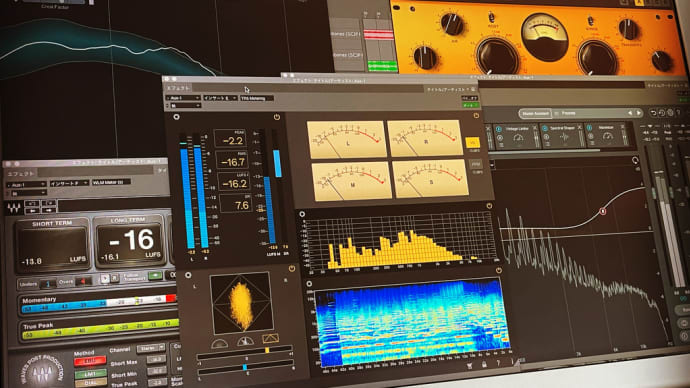This screenshot has width=690, height=388.
Task: Remove the Vintage Limiter module
Action: (x=535, y=128)
